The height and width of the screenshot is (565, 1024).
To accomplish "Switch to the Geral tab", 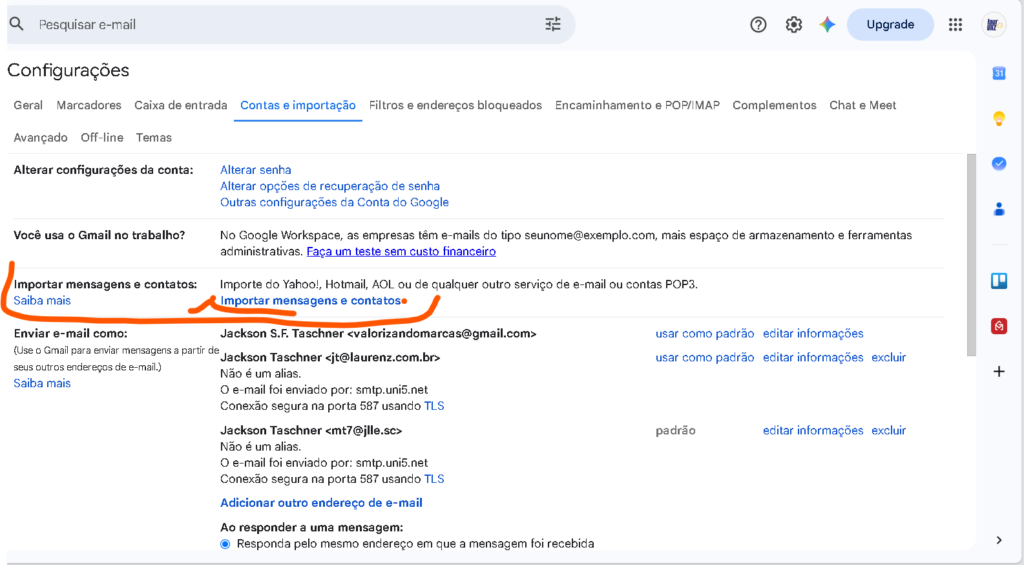I will (28, 105).
